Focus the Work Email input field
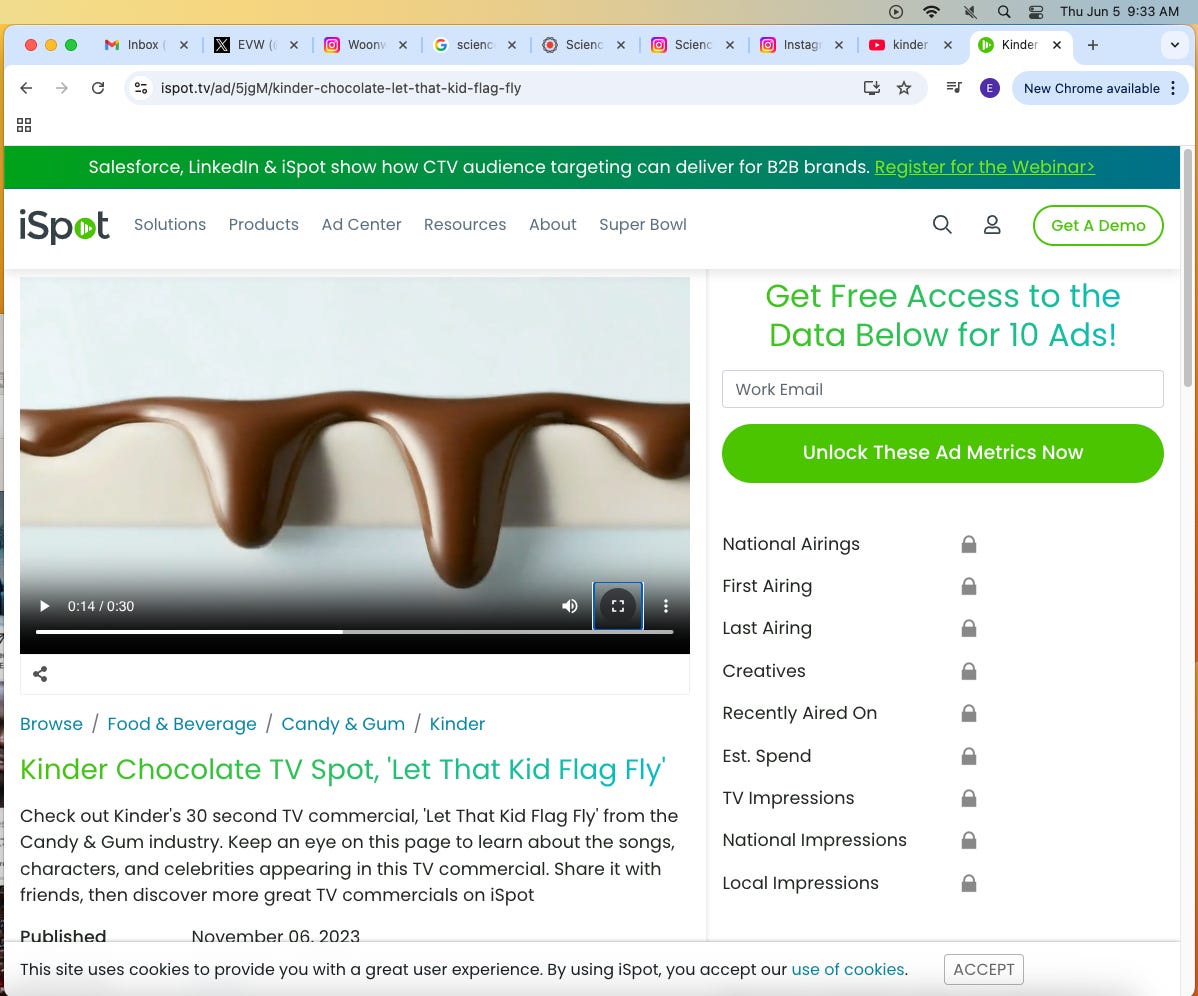 click(x=942, y=390)
